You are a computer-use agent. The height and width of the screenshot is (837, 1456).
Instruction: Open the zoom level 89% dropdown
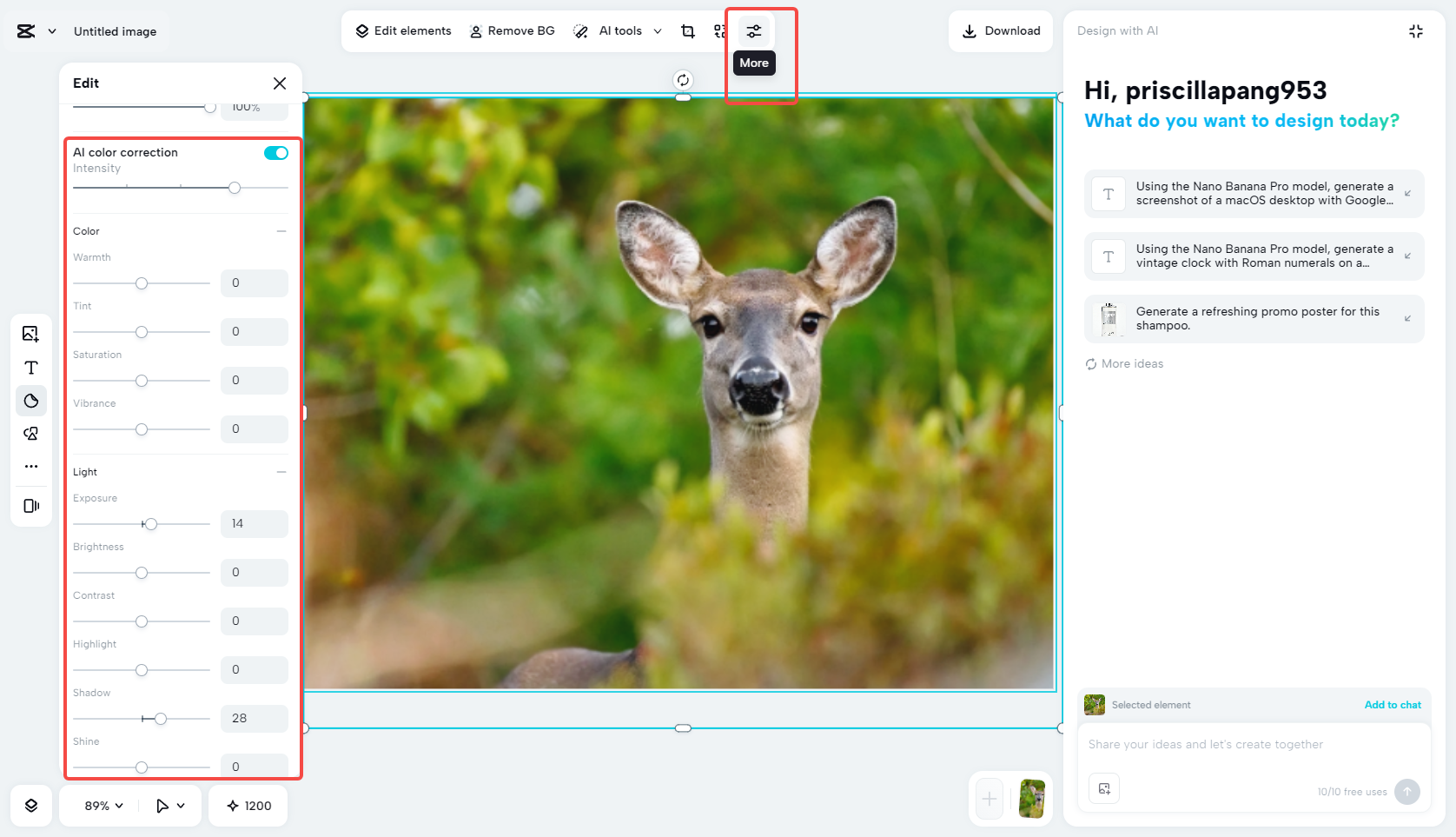tap(98, 806)
